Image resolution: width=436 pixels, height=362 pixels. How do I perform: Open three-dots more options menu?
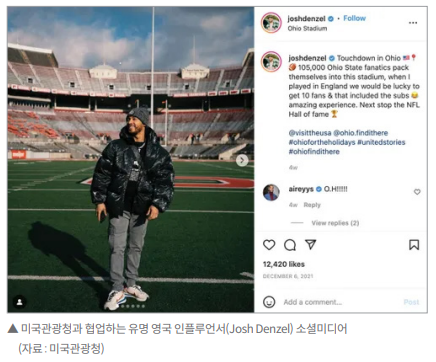tap(413, 23)
